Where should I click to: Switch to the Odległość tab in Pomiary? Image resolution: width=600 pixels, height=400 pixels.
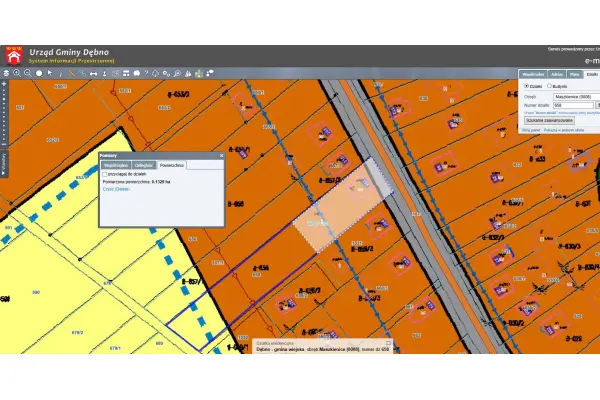(144, 165)
